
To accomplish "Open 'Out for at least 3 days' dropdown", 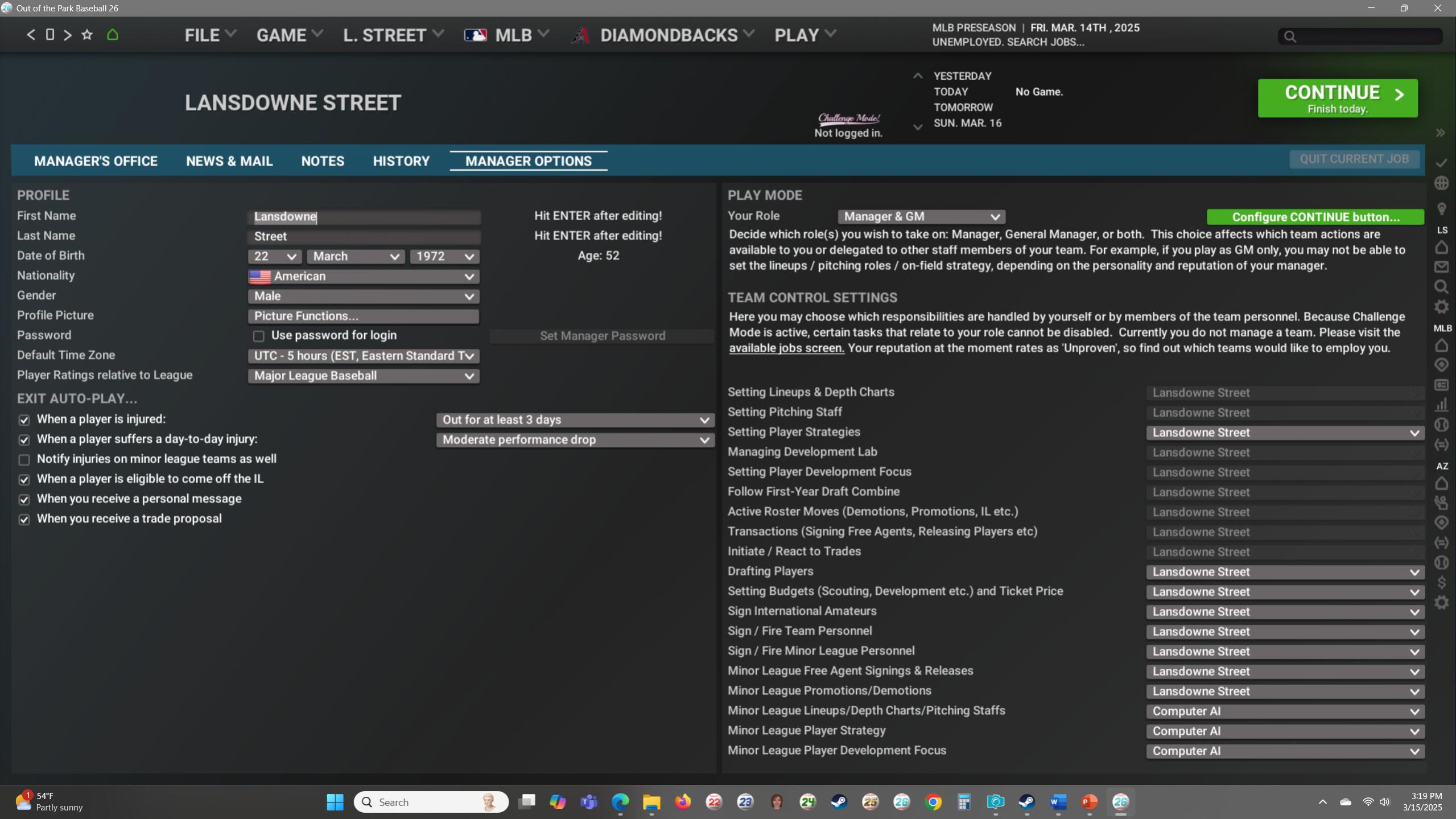I will coord(575,420).
